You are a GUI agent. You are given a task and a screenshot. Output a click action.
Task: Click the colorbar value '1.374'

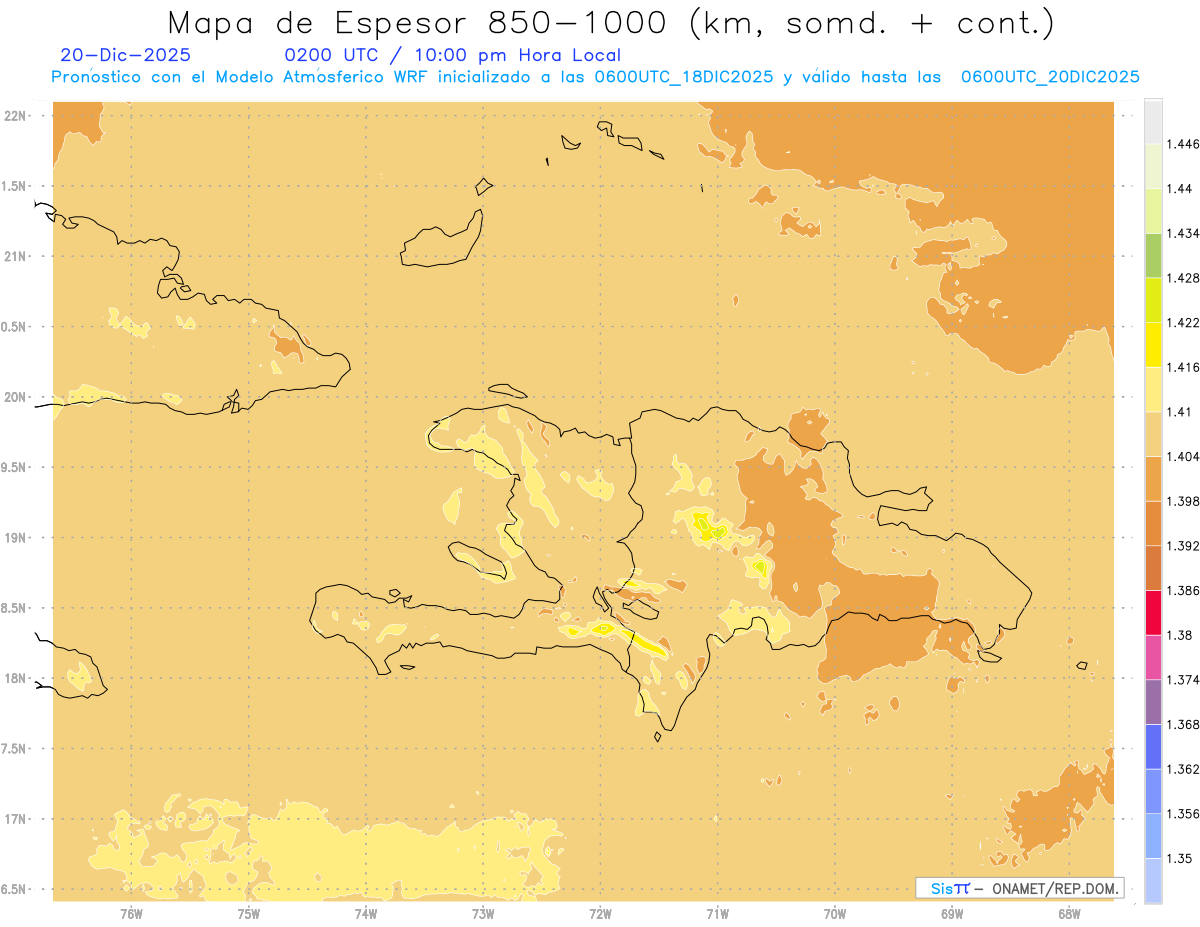coord(1183,680)
